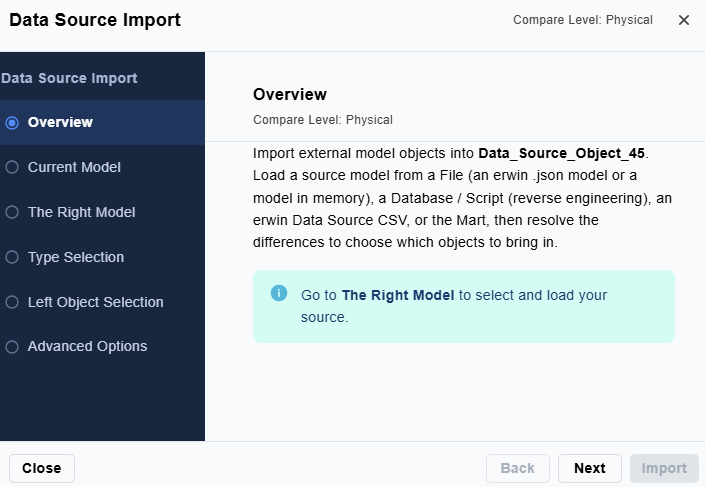Screen dimensions: 705x487
Task: Click the Data Source Import sidebar heading
Action: pyautogui.click(x=69, y=78)
